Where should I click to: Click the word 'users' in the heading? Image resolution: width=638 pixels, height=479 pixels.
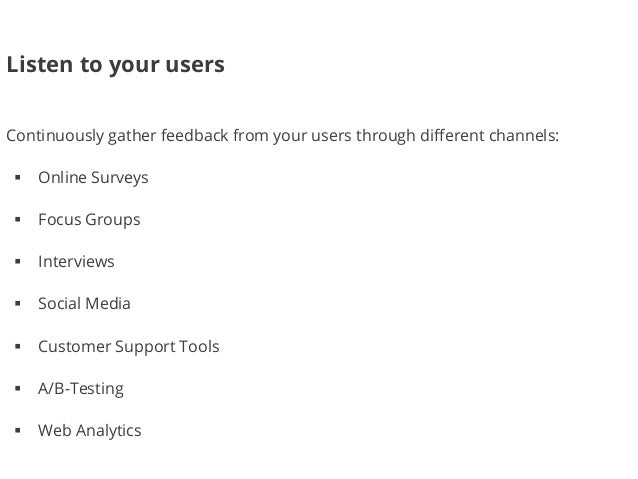click(195, 65)
